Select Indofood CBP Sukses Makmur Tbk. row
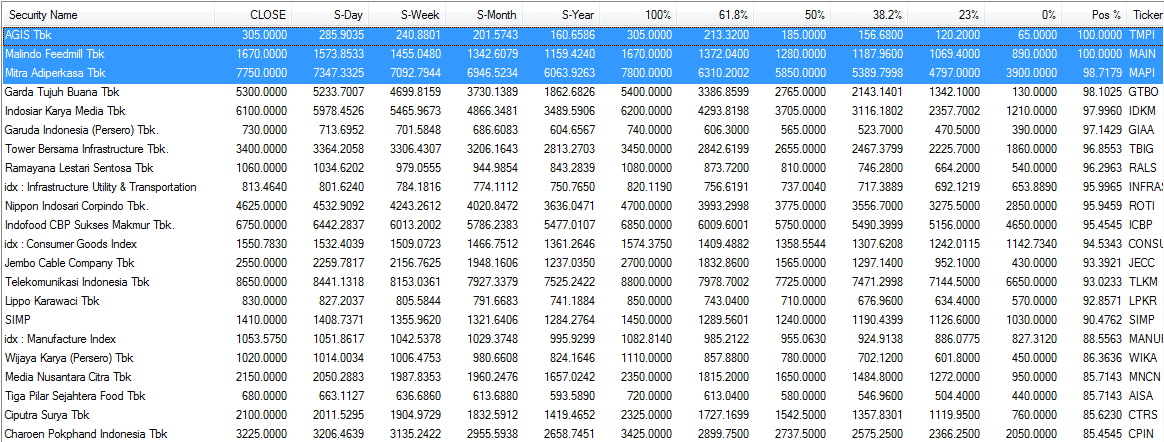 [582, 225]
